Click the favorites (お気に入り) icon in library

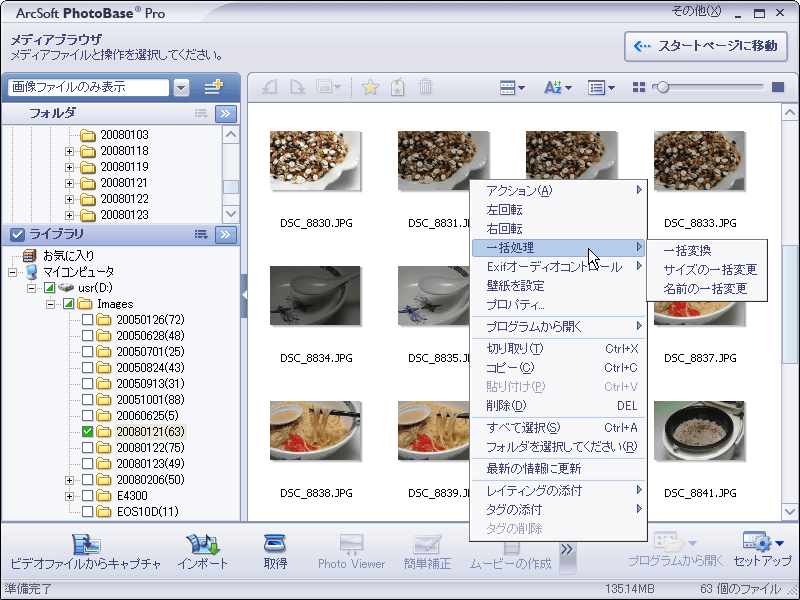coord(30,255)
